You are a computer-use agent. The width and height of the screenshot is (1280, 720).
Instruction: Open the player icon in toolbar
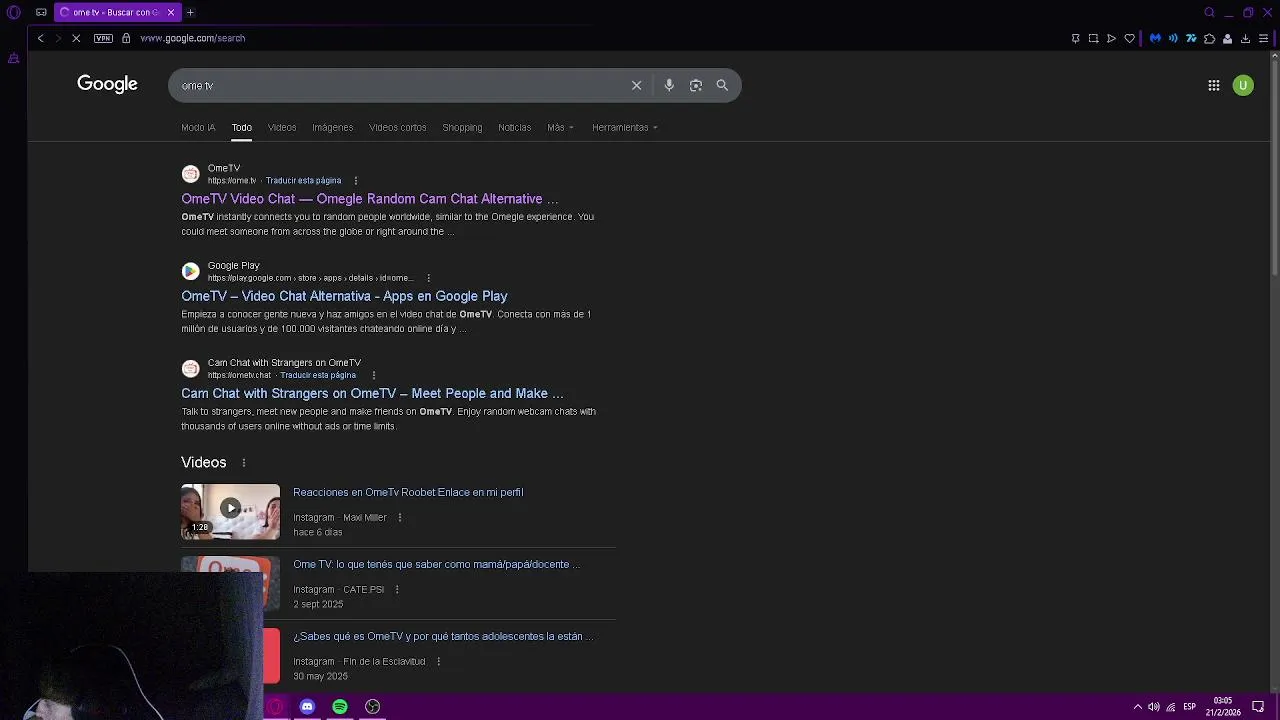(x=1111, y=38)
